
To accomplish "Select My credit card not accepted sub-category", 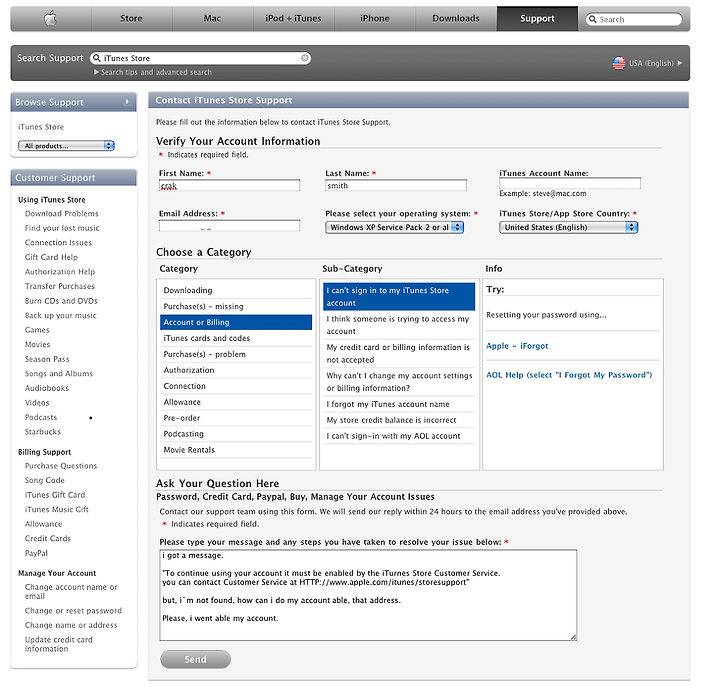I will pos(399,354).
